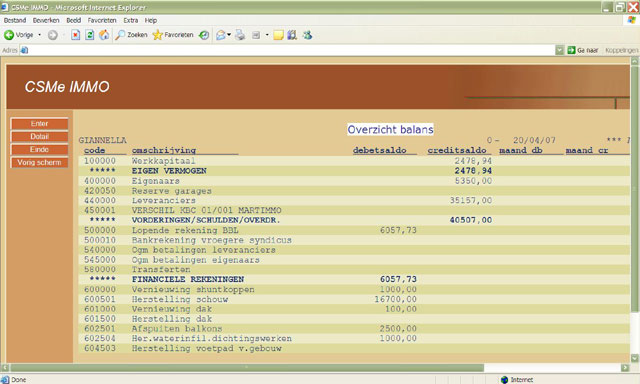Select the 601000 Vernieuwing dak row
The height and width of the screenshot is (384, 640).
coord(354,309)
